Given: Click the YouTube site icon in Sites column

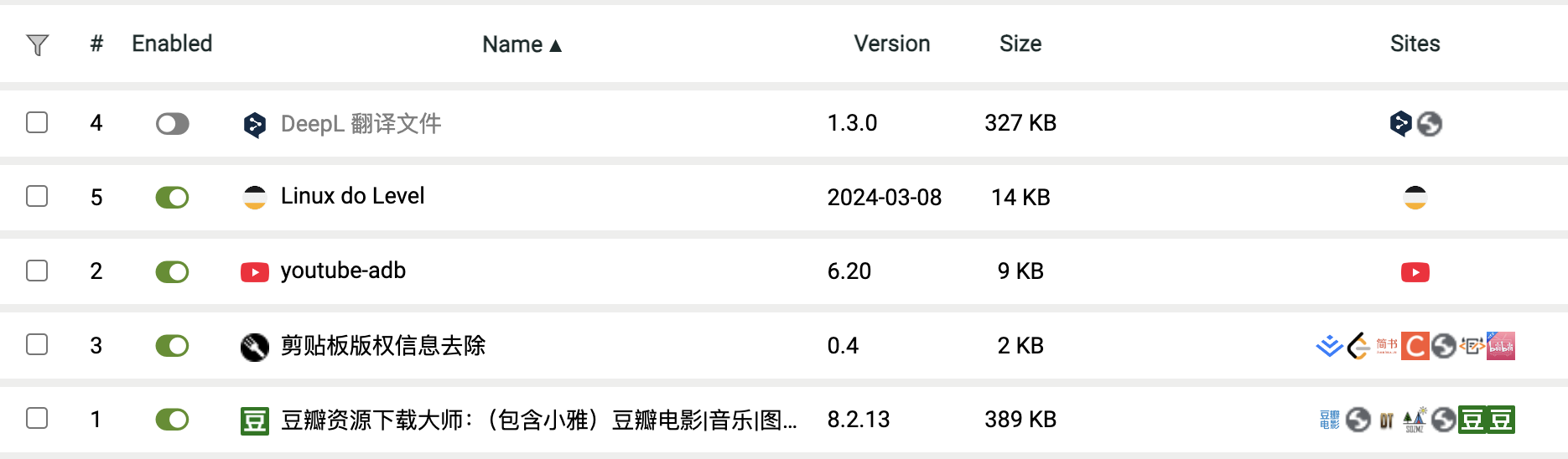Looking at the screenshot, I should [x=1415, y=272].
